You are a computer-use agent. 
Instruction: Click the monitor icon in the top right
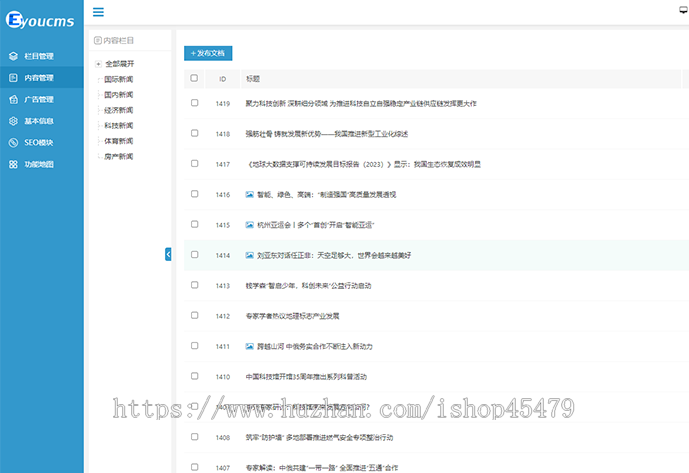[684, 10]
